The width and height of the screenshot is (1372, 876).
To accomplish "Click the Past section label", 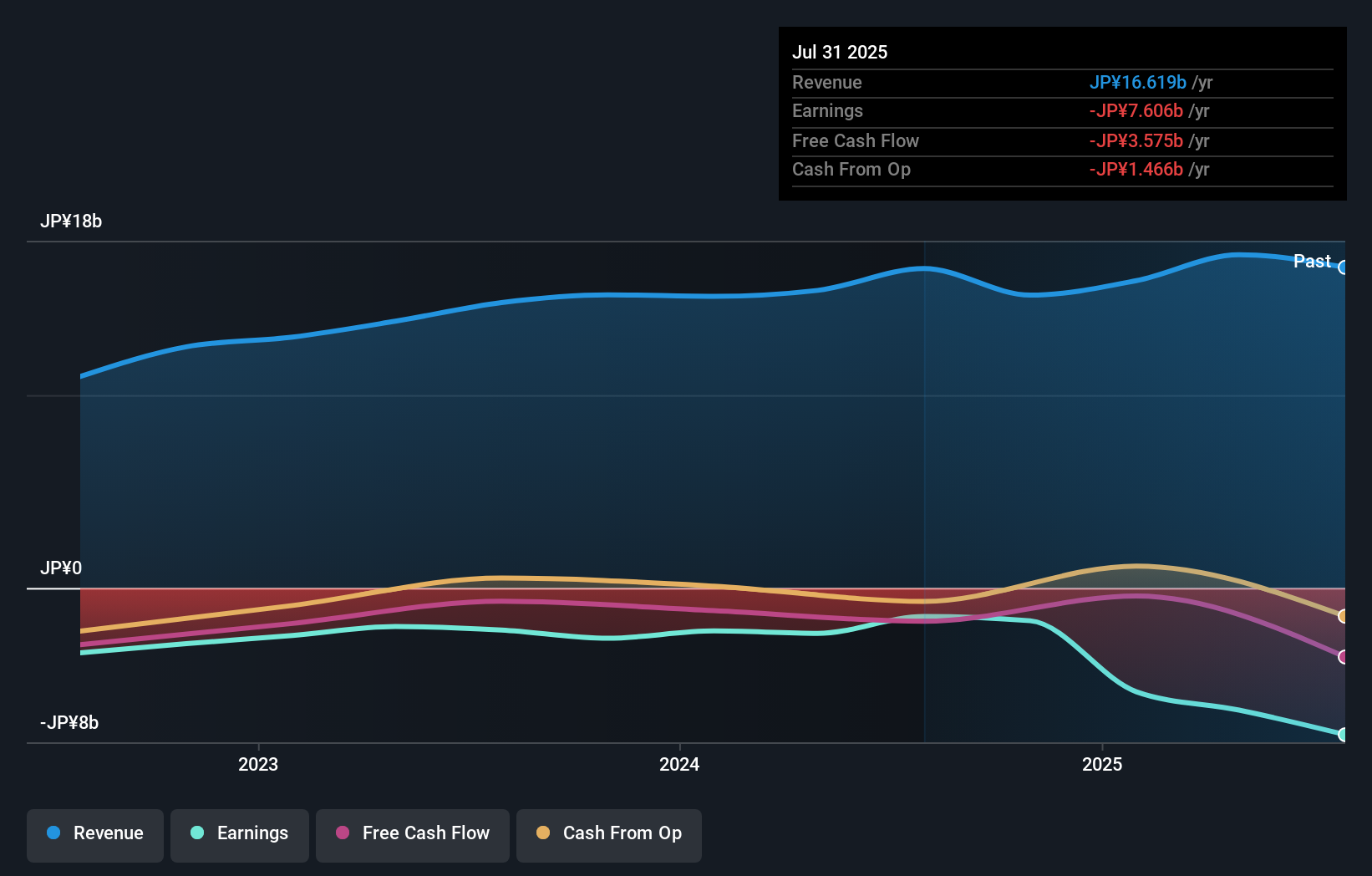I will [x=1312, y=261].
